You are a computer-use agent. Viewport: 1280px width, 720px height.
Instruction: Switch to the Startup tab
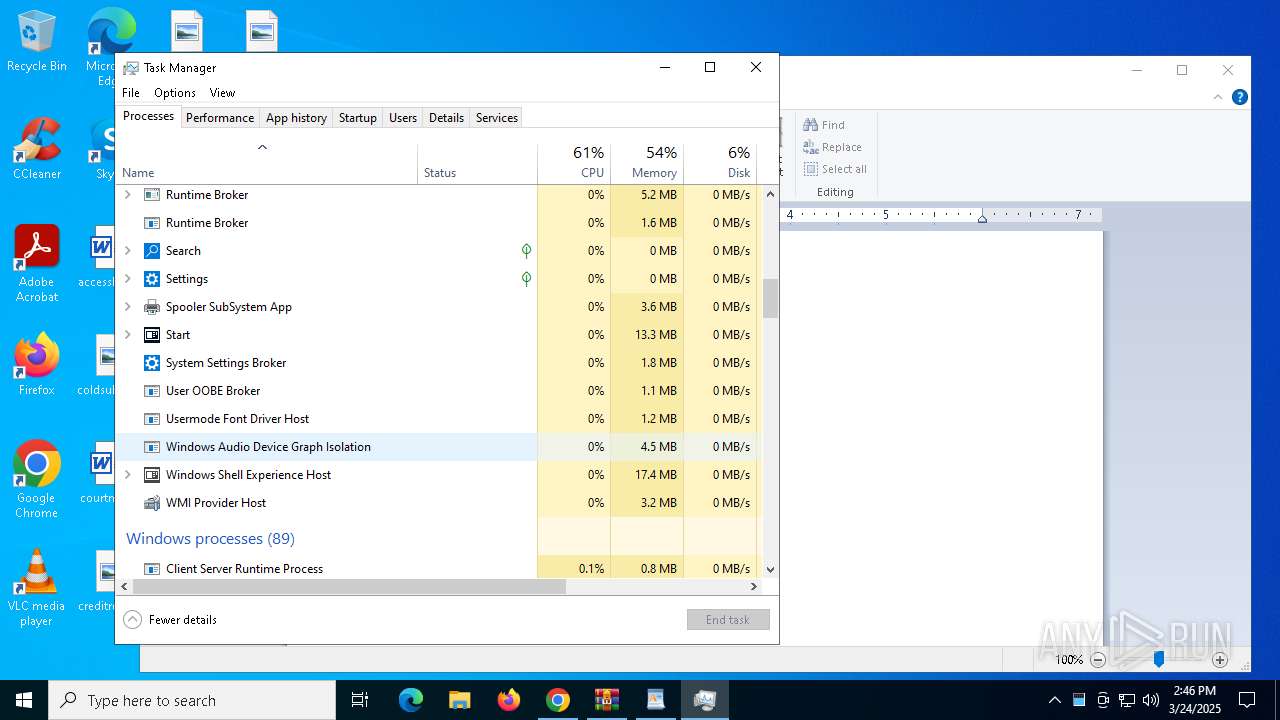(357, 118)
